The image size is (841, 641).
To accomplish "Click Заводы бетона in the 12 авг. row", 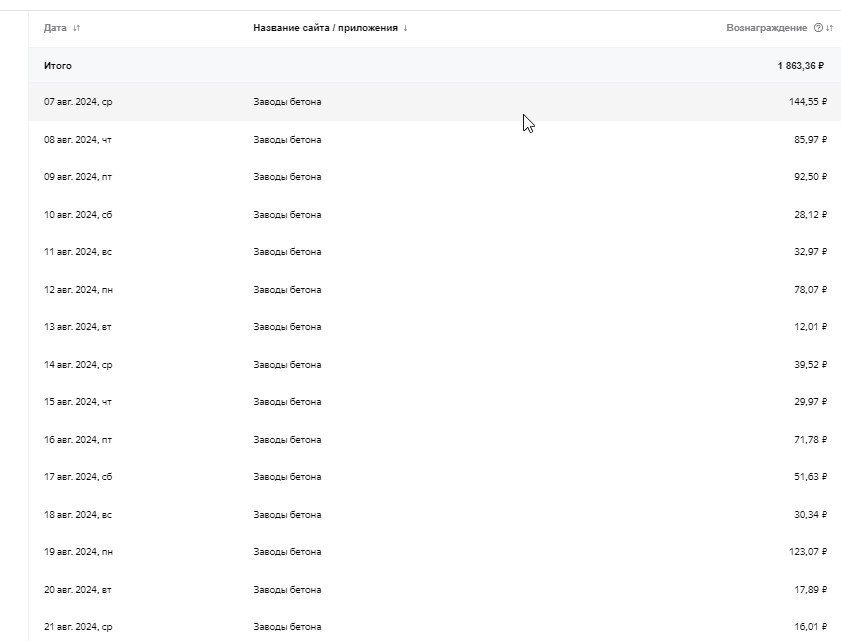I will click(287, 290).
